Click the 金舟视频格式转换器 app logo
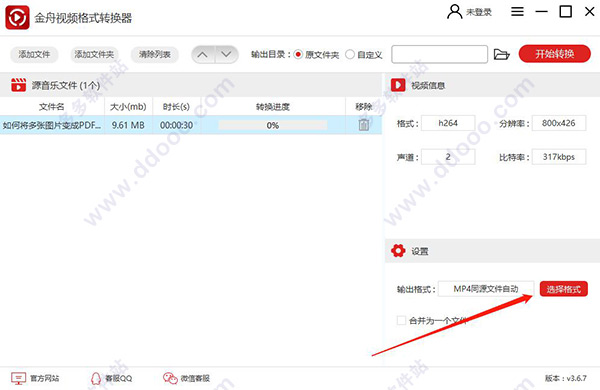 coord(17,17)
